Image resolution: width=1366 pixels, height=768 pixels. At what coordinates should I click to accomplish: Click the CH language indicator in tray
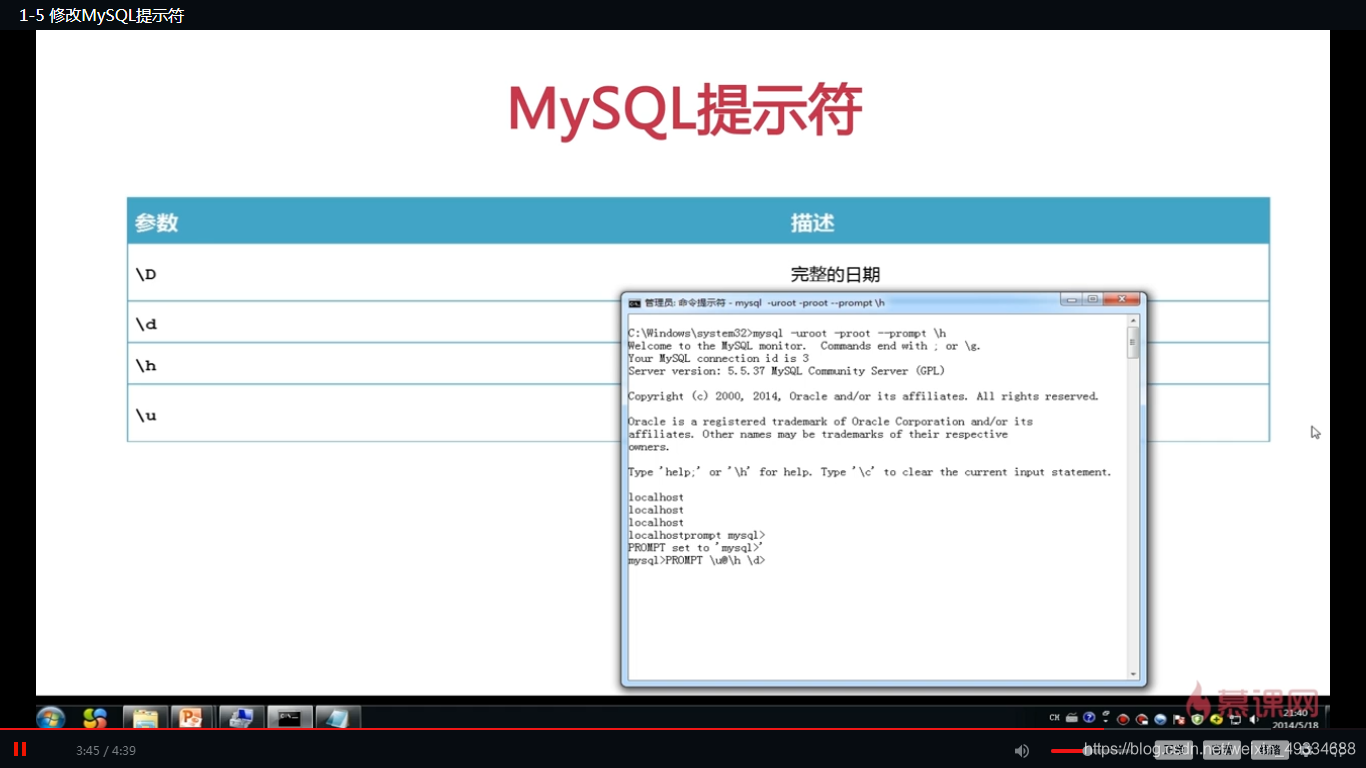click(x=1055, y=718)
